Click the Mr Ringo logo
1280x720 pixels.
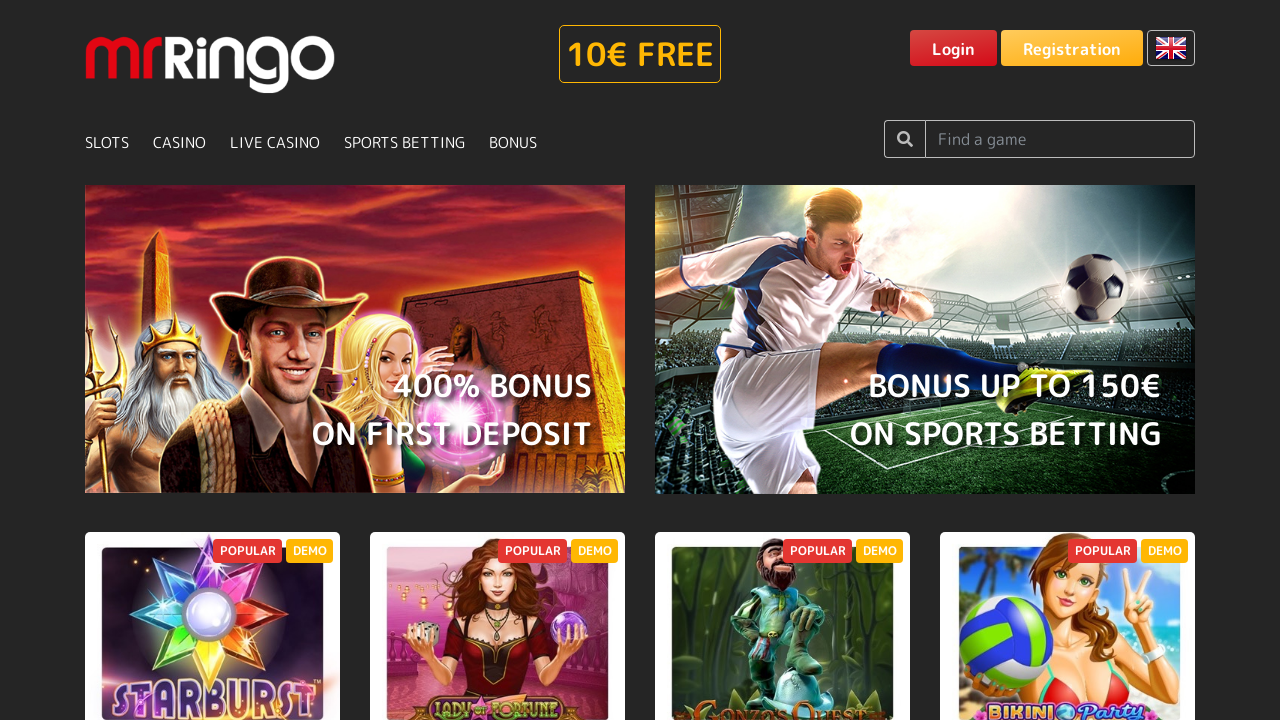click(x=210, y=63)
